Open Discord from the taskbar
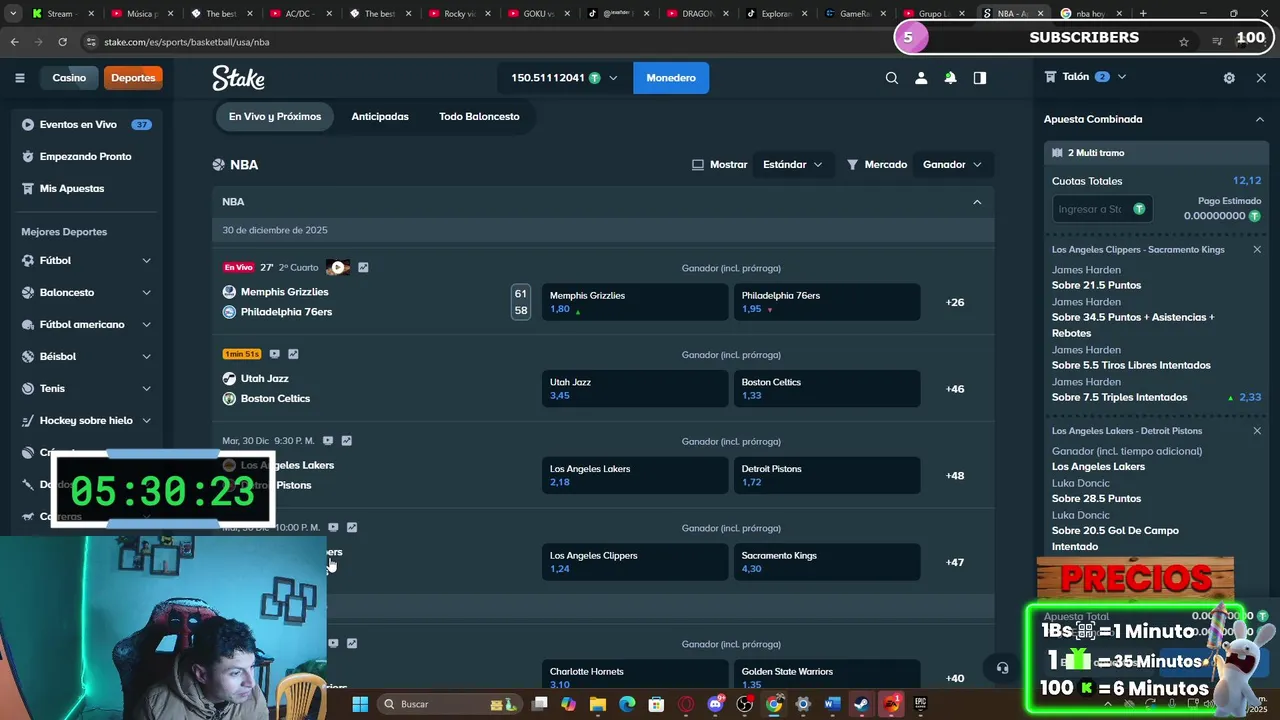The height and width of the screenshot is (720, 1280). pos(715,704)
